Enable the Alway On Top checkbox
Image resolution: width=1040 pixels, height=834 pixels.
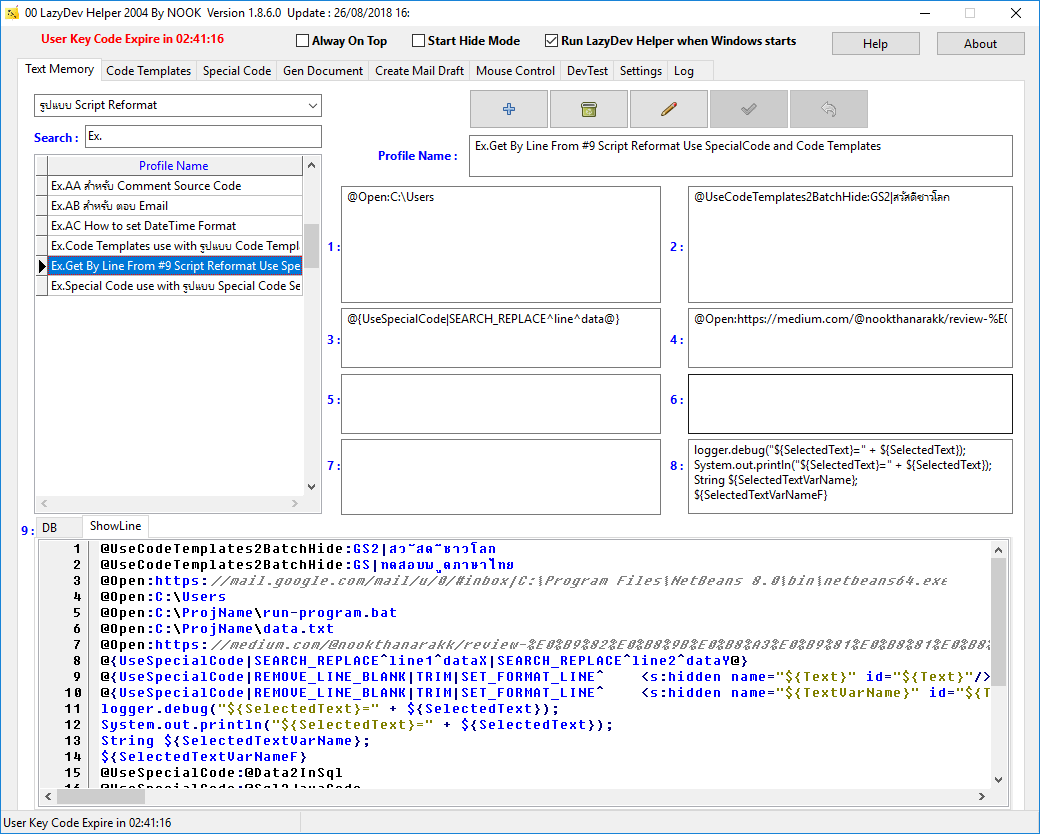(x=302, y=41)
